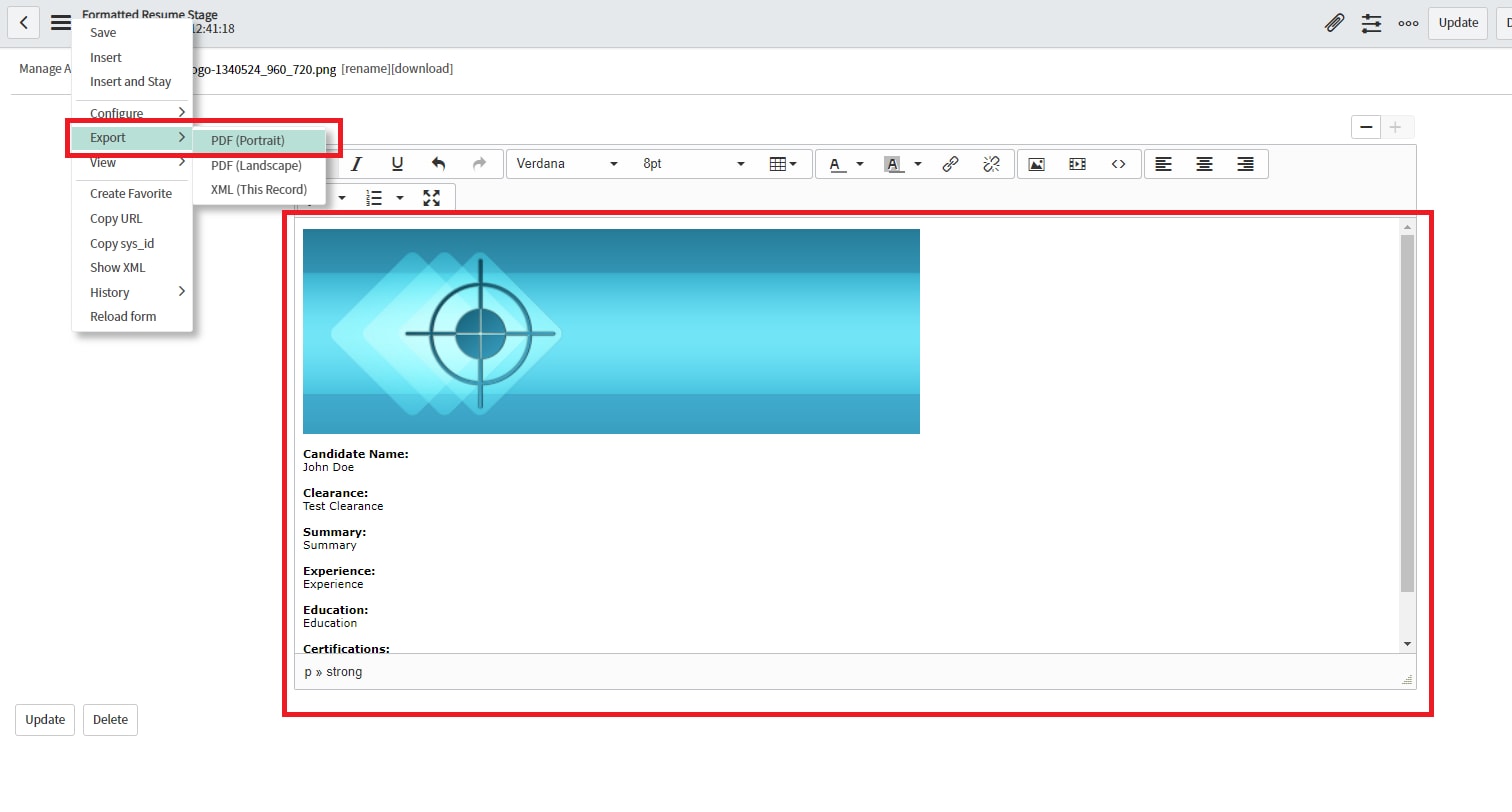This screenshot has width=1512, height=812.
Task: Apply text color with the underlined A
Action: click(835, 164)
